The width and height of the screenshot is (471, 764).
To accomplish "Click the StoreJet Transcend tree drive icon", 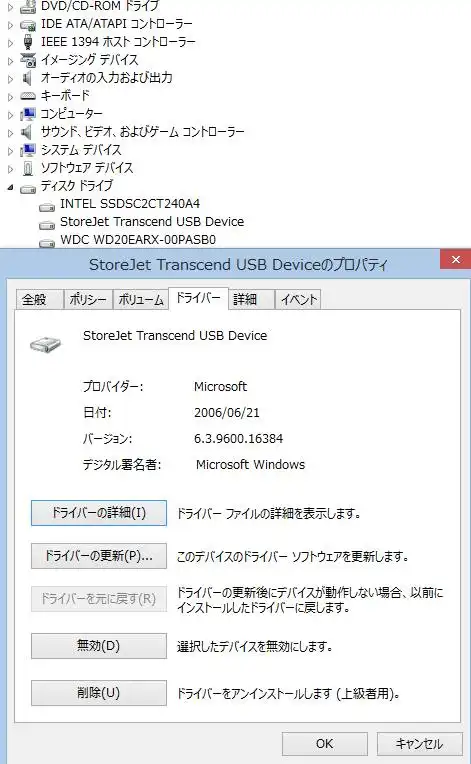I will tap(47, 224).
